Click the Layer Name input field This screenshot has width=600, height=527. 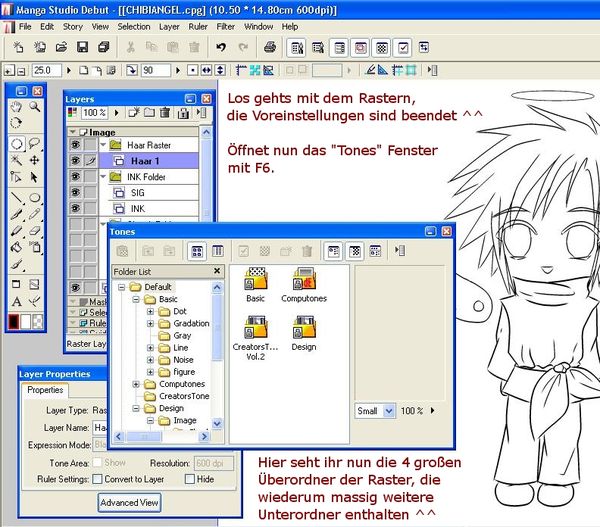click(100, 427)
